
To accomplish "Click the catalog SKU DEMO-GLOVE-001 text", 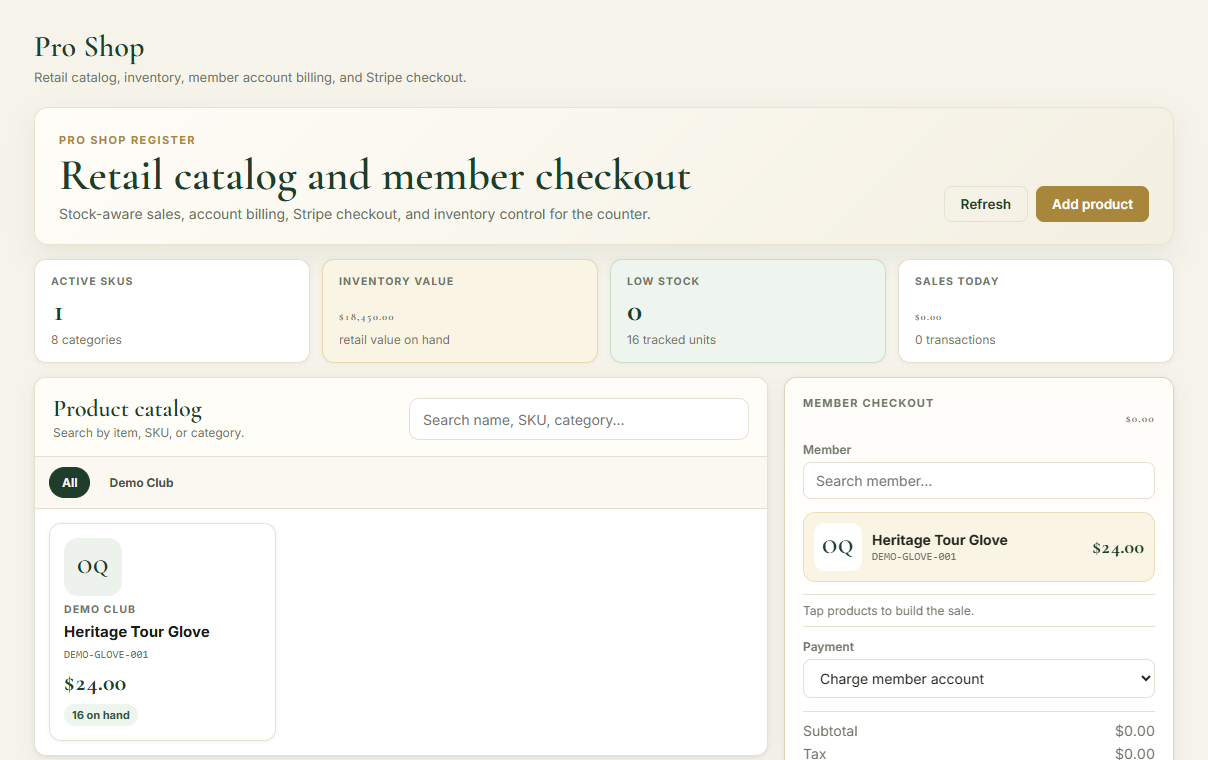I will pos(106,655).
